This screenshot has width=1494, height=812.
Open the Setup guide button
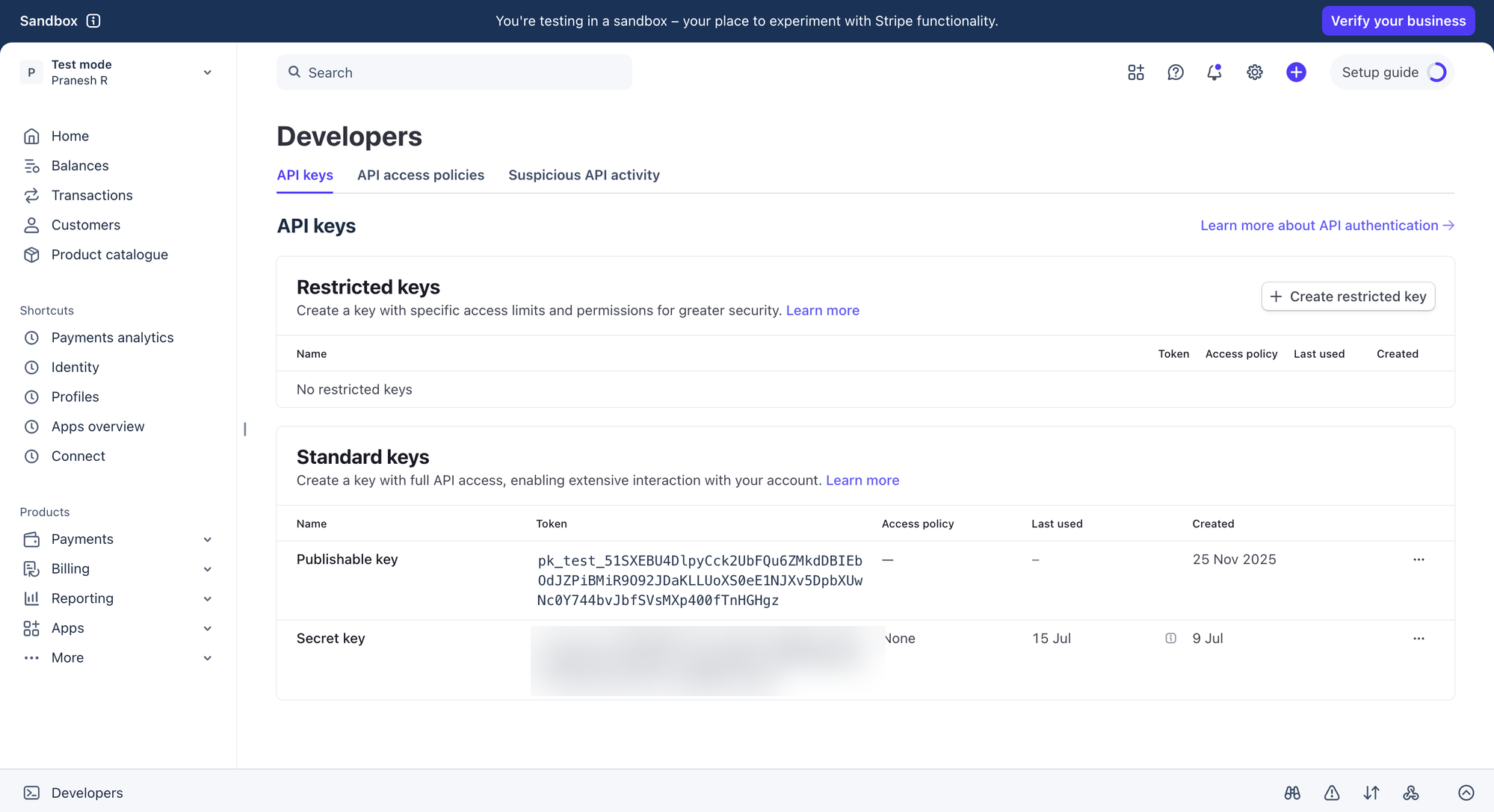pos(1392,72)
